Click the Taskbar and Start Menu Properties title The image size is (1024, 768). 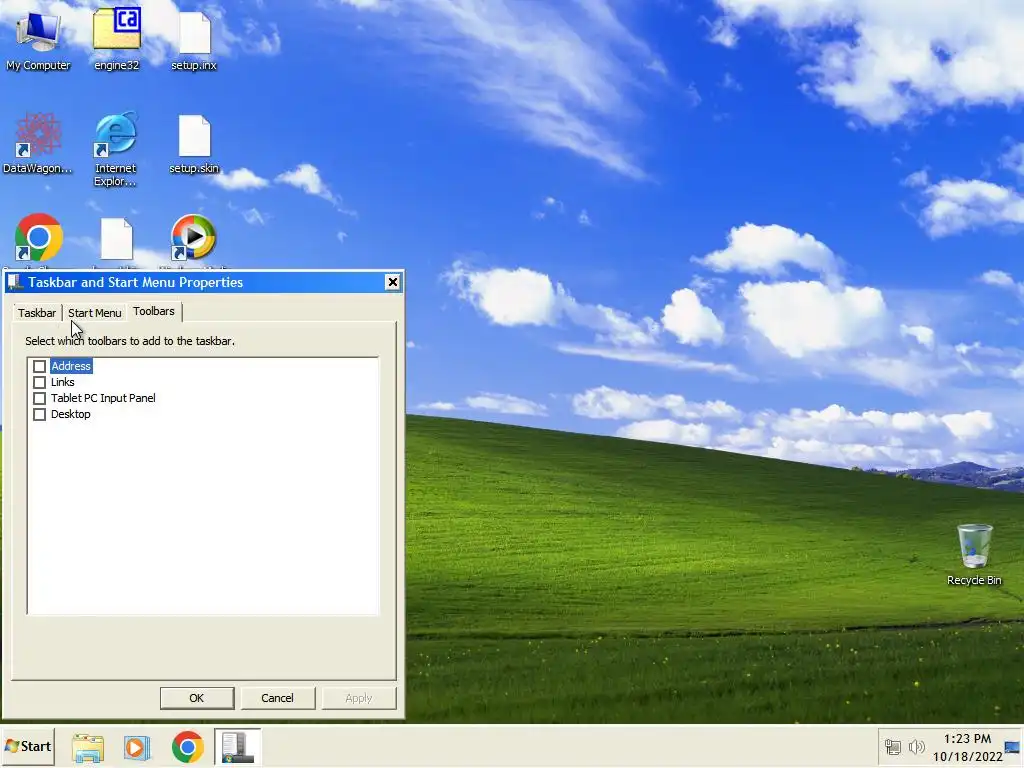[x=135, y=282]
